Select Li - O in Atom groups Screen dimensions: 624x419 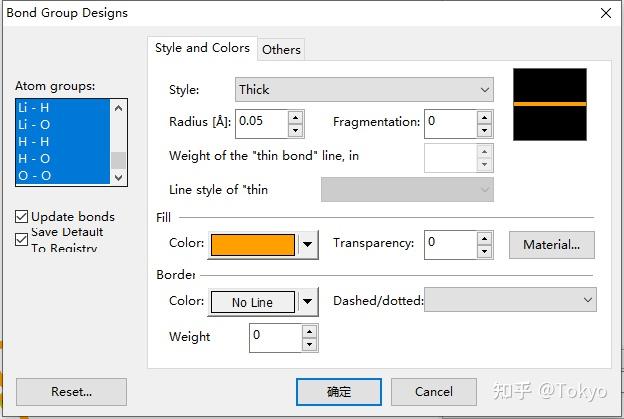click(x=35, y=124)
